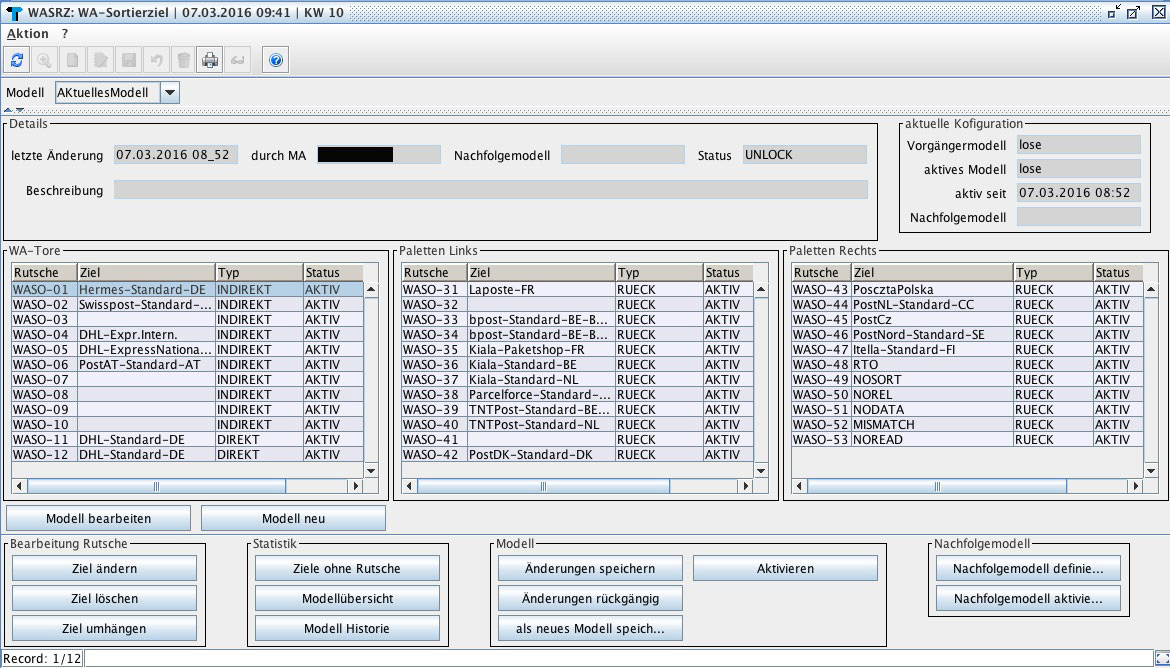Click the 'Nachfolgemodell definie...' button

[x=1029, y=569]
